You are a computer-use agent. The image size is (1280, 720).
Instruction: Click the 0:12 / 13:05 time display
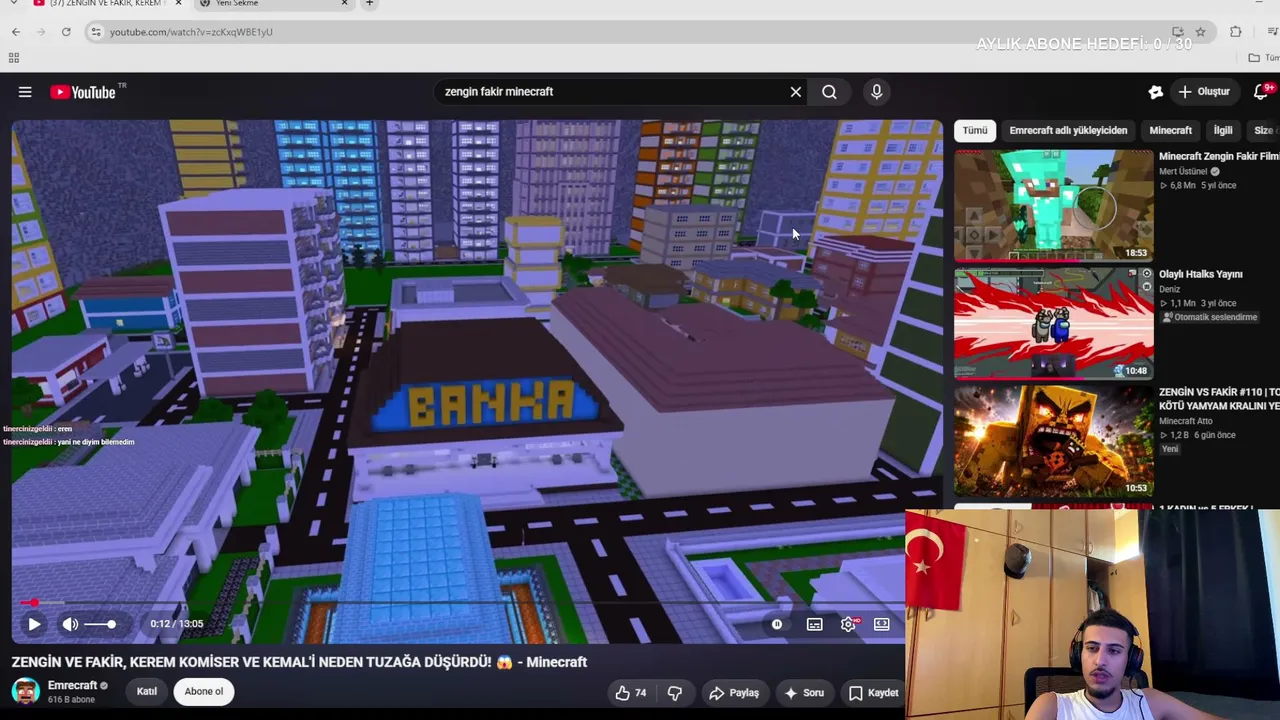(x=177, y=624)
